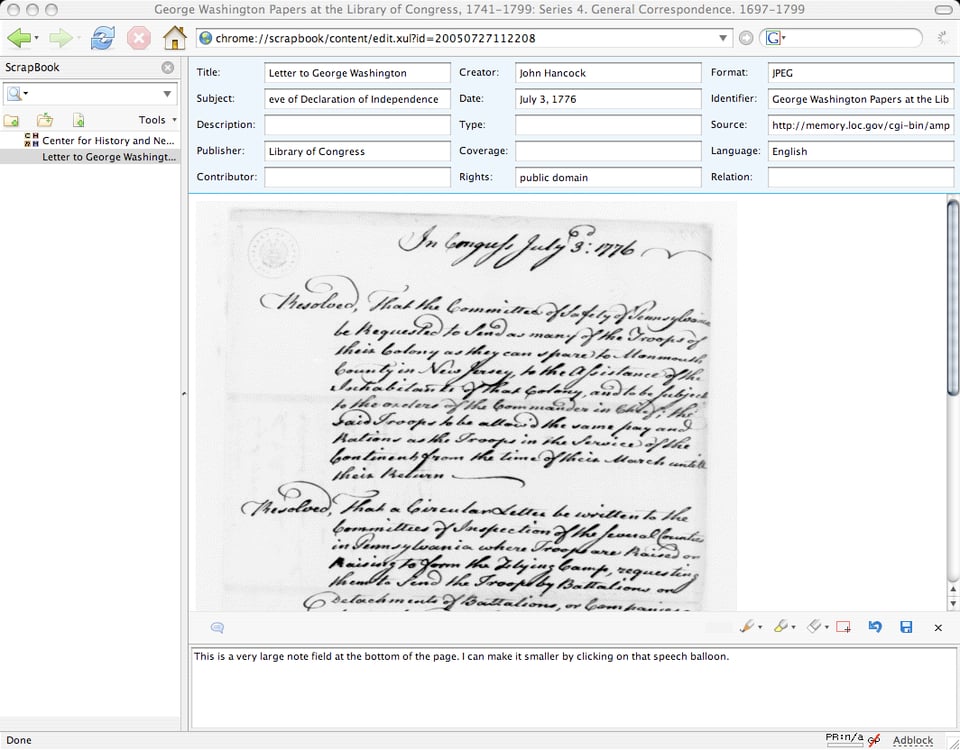Click the Subject field
The image size is (960, 750).
[357, 99]
